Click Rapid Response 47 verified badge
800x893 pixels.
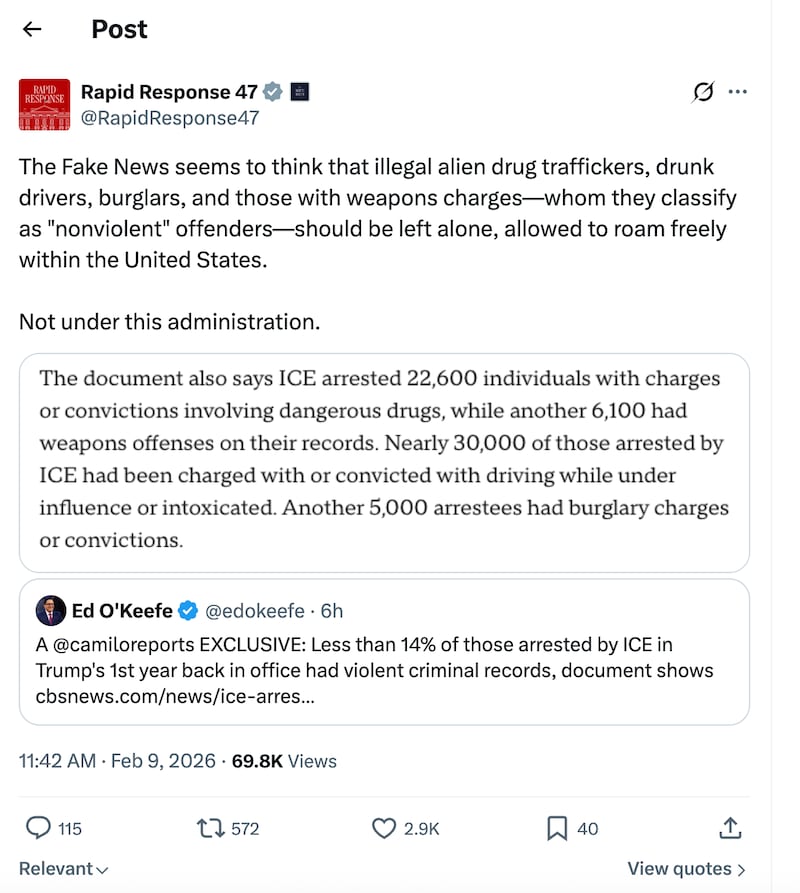(273, 92)
